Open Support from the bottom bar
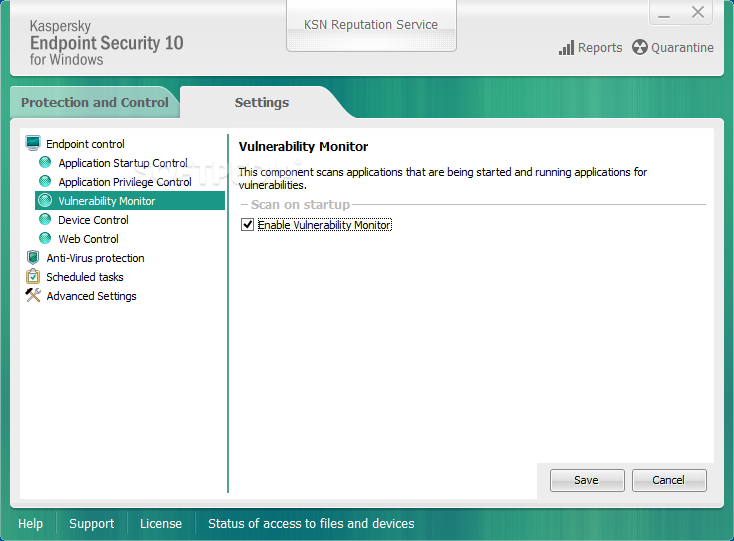Screen dimensions: 734x541 [91, 523]
